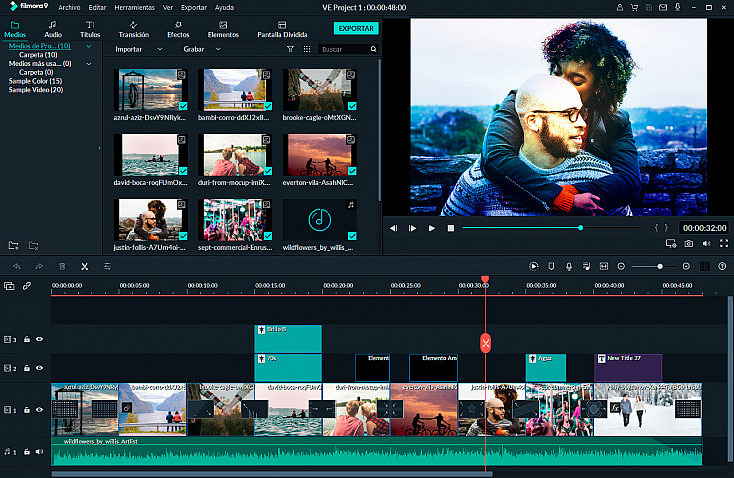Image resolution: width=734 pixels, height=478 pixels.
Task: Open the Pantalla Dividida tab
Action: [282, 29]
